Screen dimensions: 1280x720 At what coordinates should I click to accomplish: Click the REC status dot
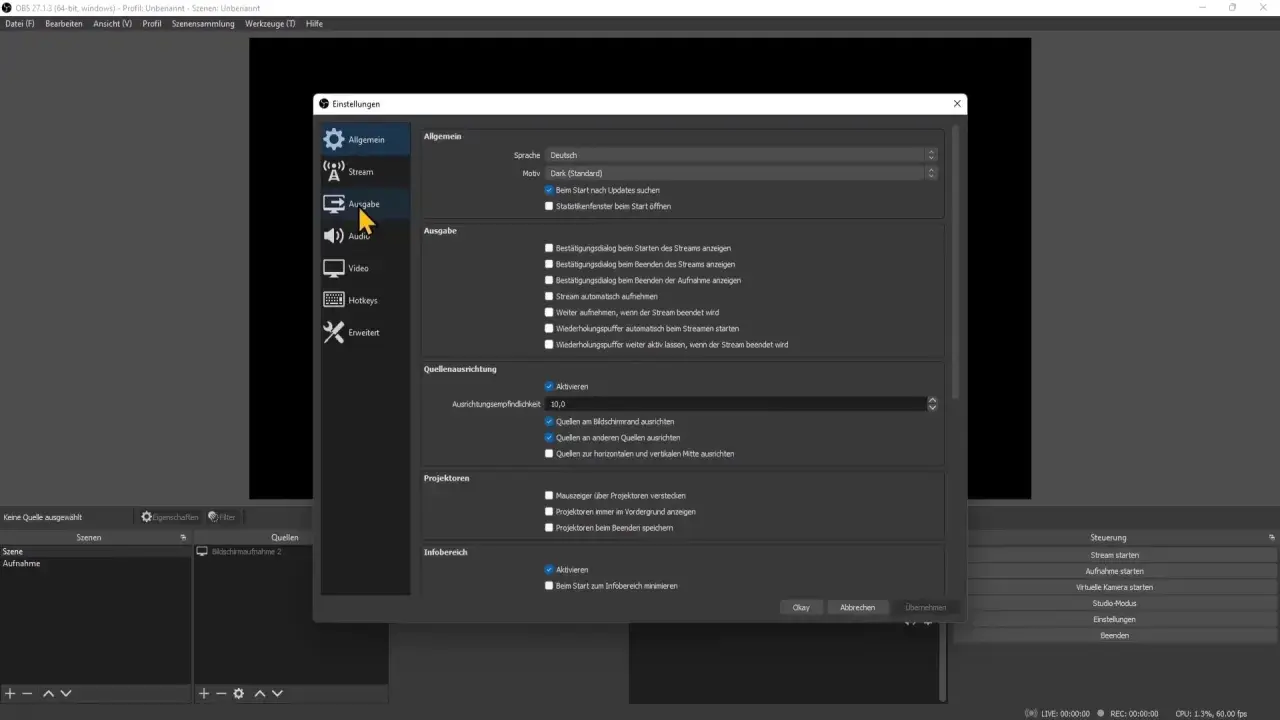(x=1099, y=713)
